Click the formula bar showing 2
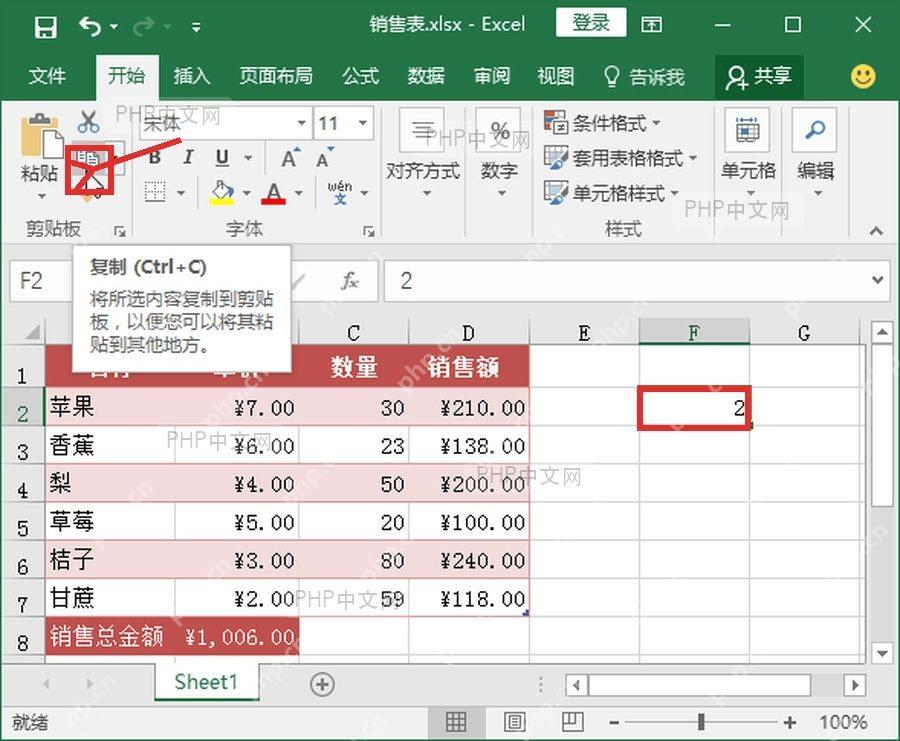This screenshot has height=741, width=900. (x=626, y=281)
